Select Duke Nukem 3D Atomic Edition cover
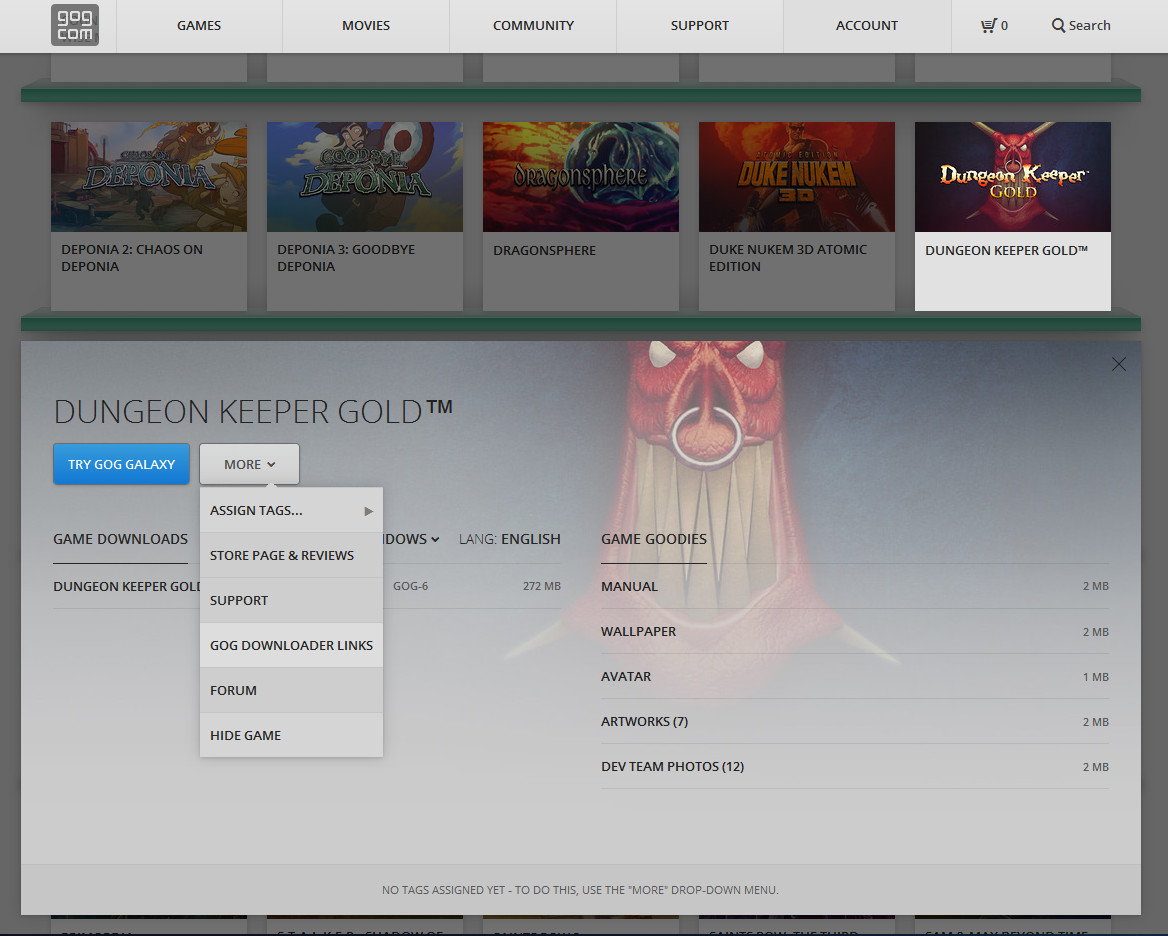 [797, 176]
